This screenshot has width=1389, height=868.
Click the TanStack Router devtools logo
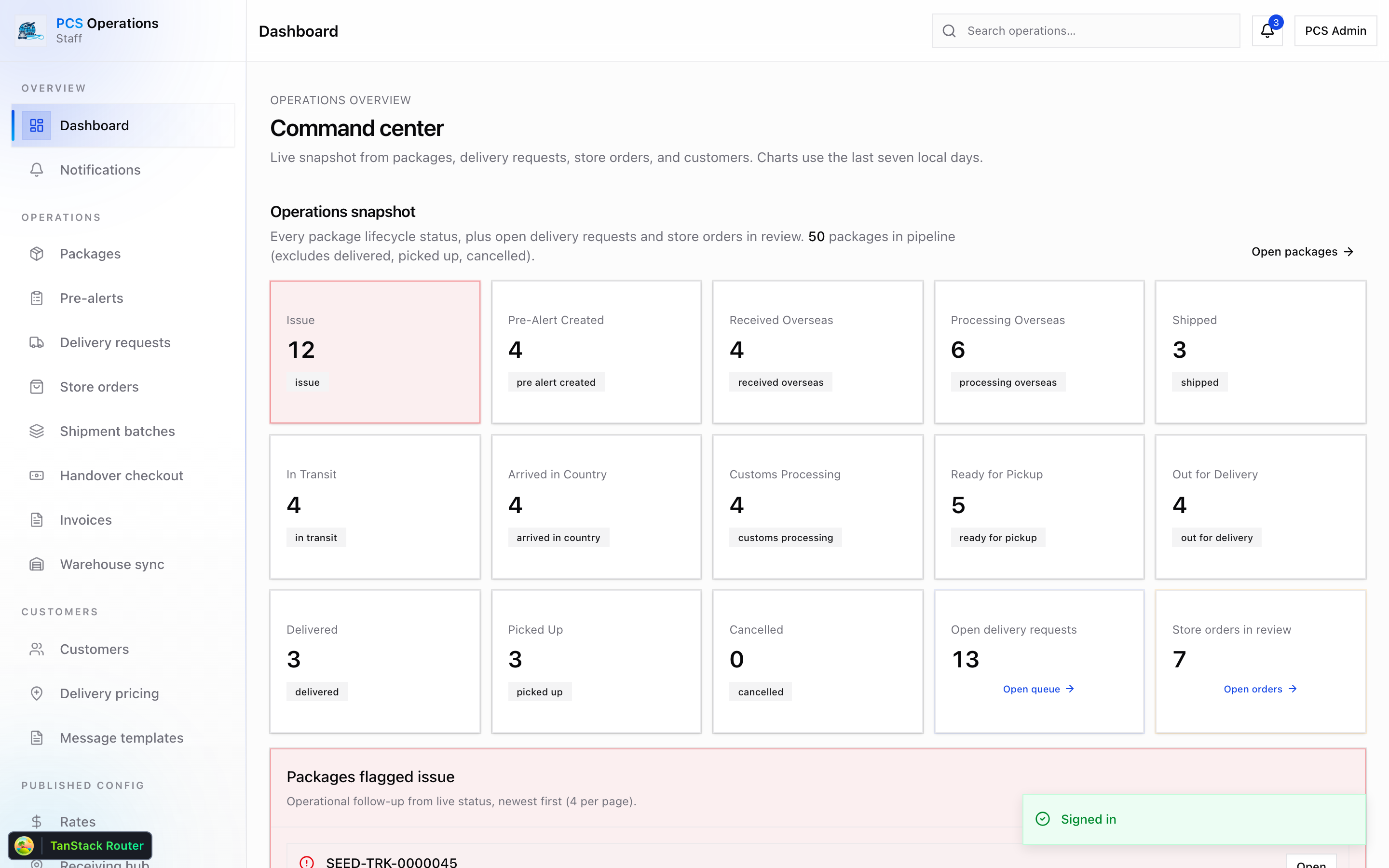pyautogui.click(x=24, y=846)
